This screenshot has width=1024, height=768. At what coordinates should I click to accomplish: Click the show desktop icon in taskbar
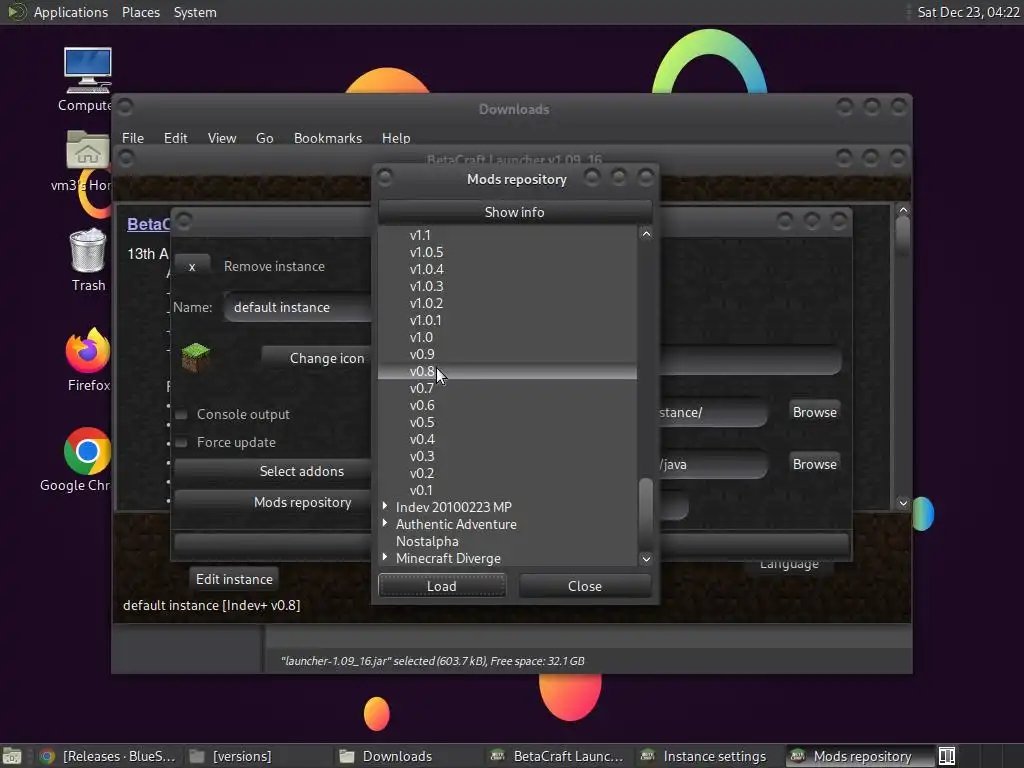pos(12,756)
